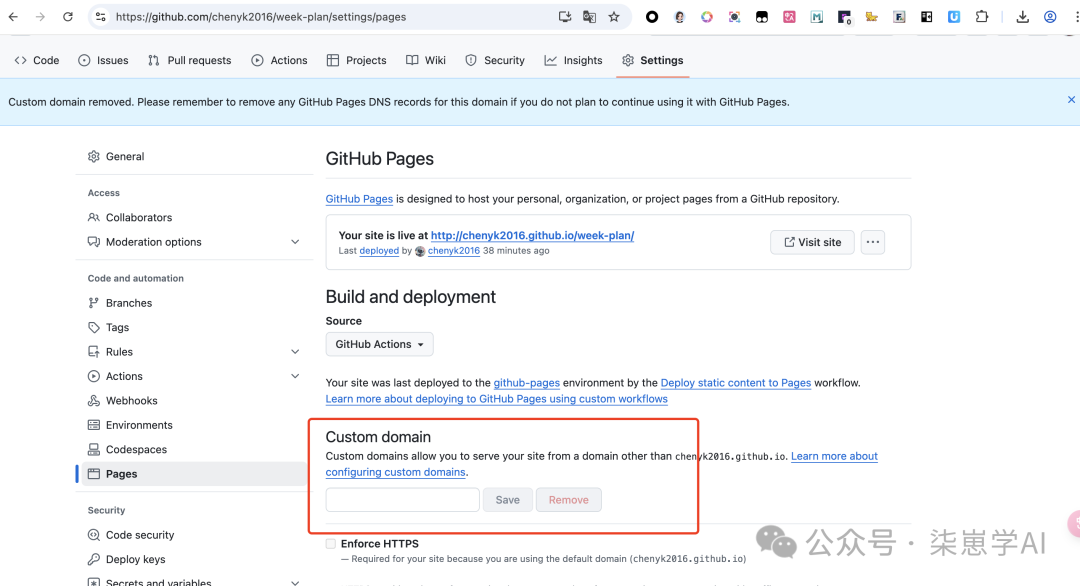
Task: Click the Visit site button
Action: 811,242
